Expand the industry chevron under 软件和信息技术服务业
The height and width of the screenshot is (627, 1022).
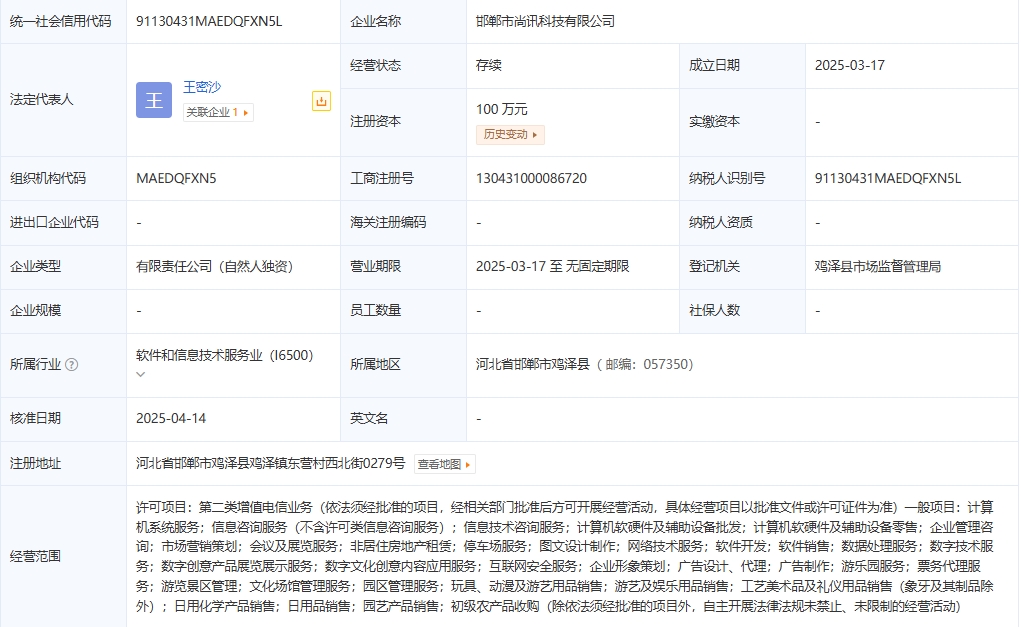coord(141,374)
